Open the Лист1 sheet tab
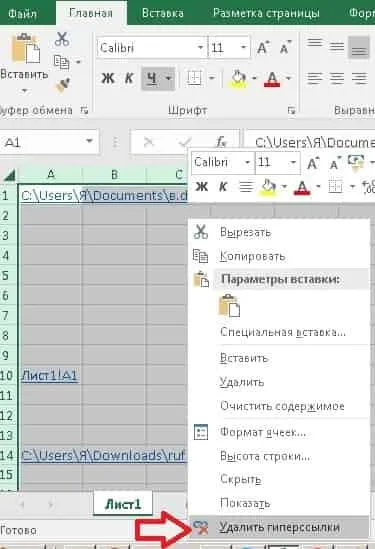Viewport: 375px width, 549px height. coord(123,504)
